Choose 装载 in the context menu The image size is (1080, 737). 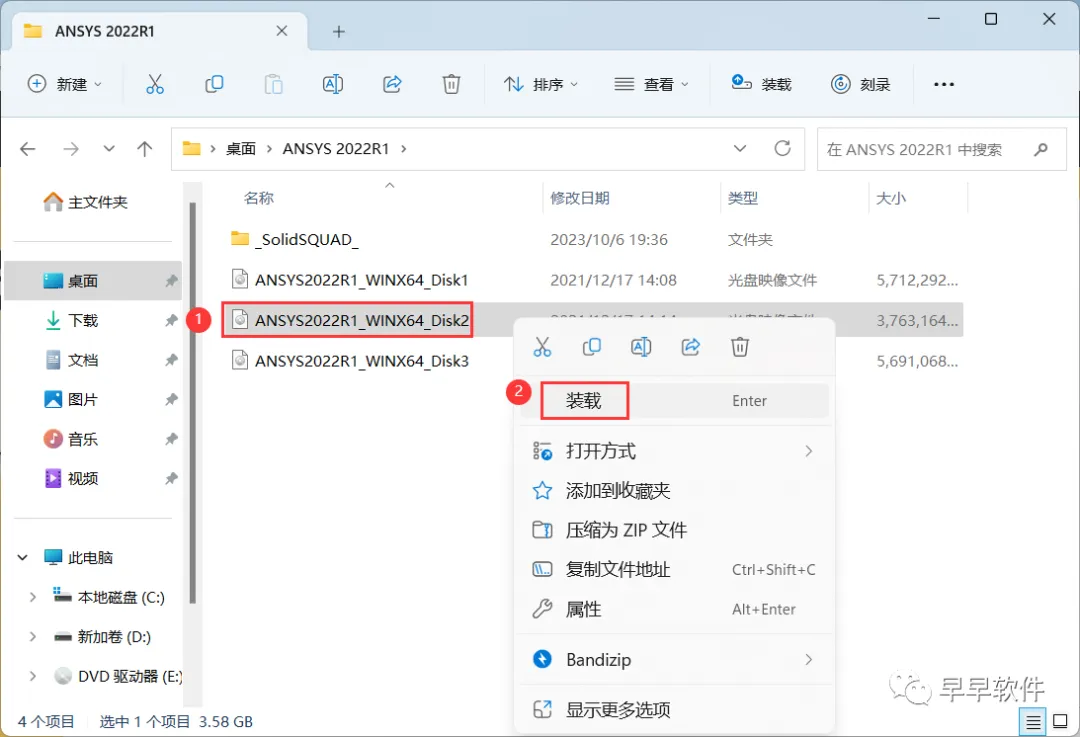tap(674, 400)
